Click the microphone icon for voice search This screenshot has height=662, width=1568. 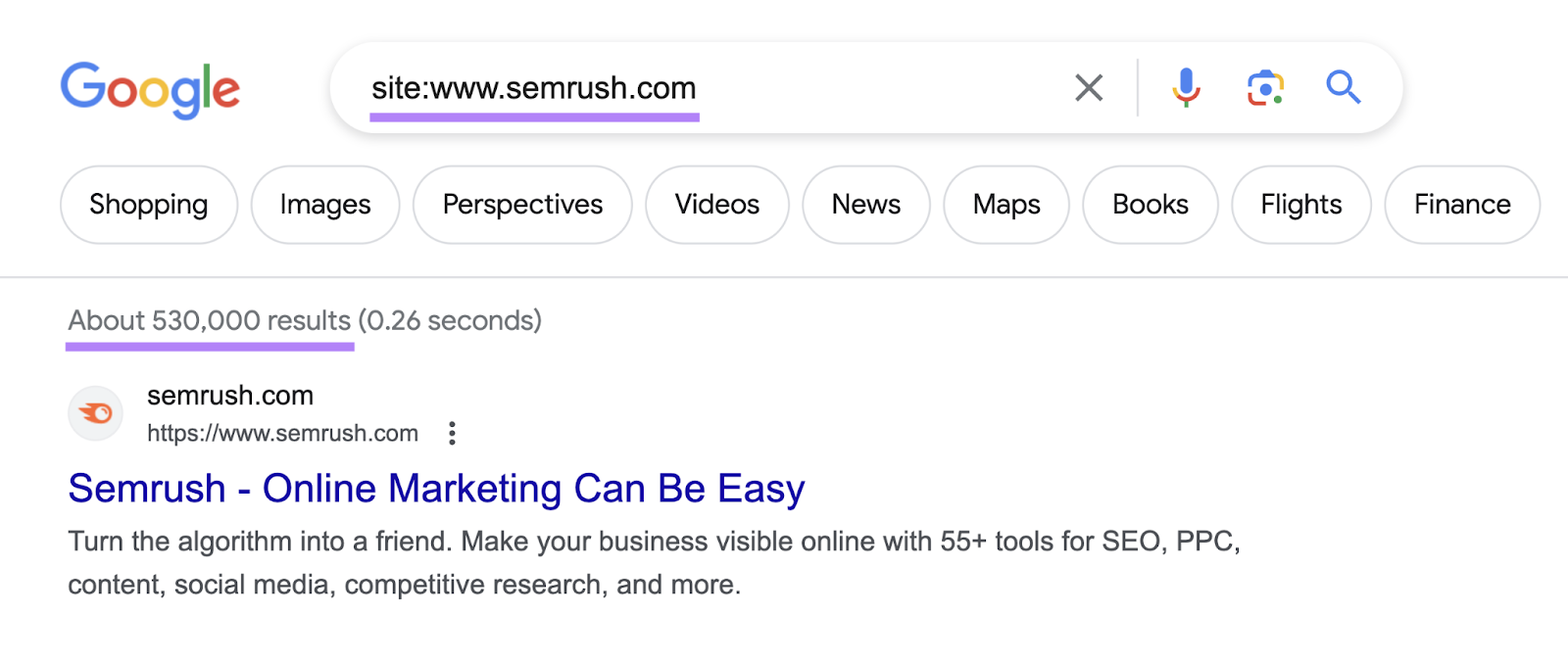coord(1186,87)
